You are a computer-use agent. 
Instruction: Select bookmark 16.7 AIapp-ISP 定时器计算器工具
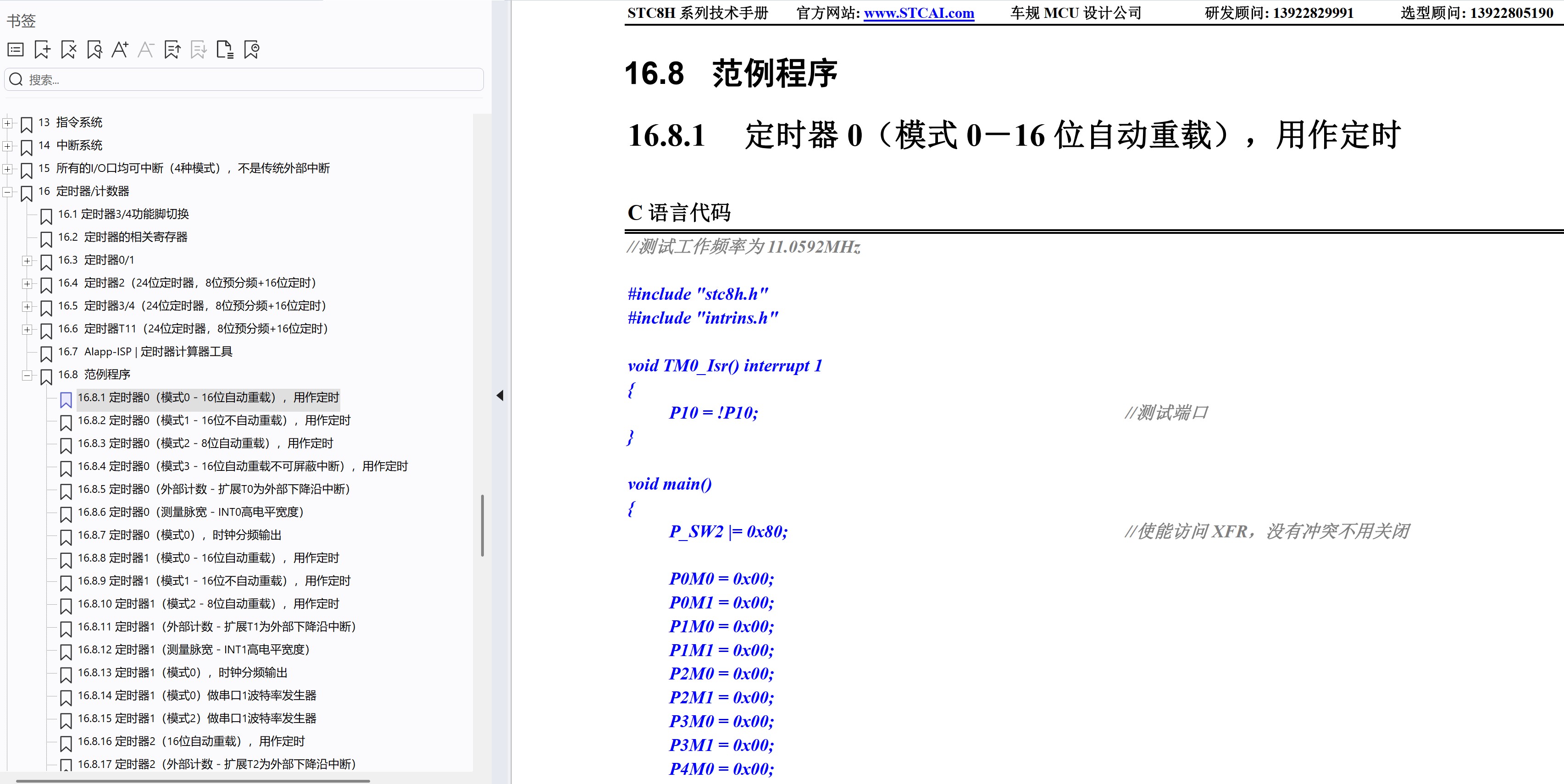145,351
